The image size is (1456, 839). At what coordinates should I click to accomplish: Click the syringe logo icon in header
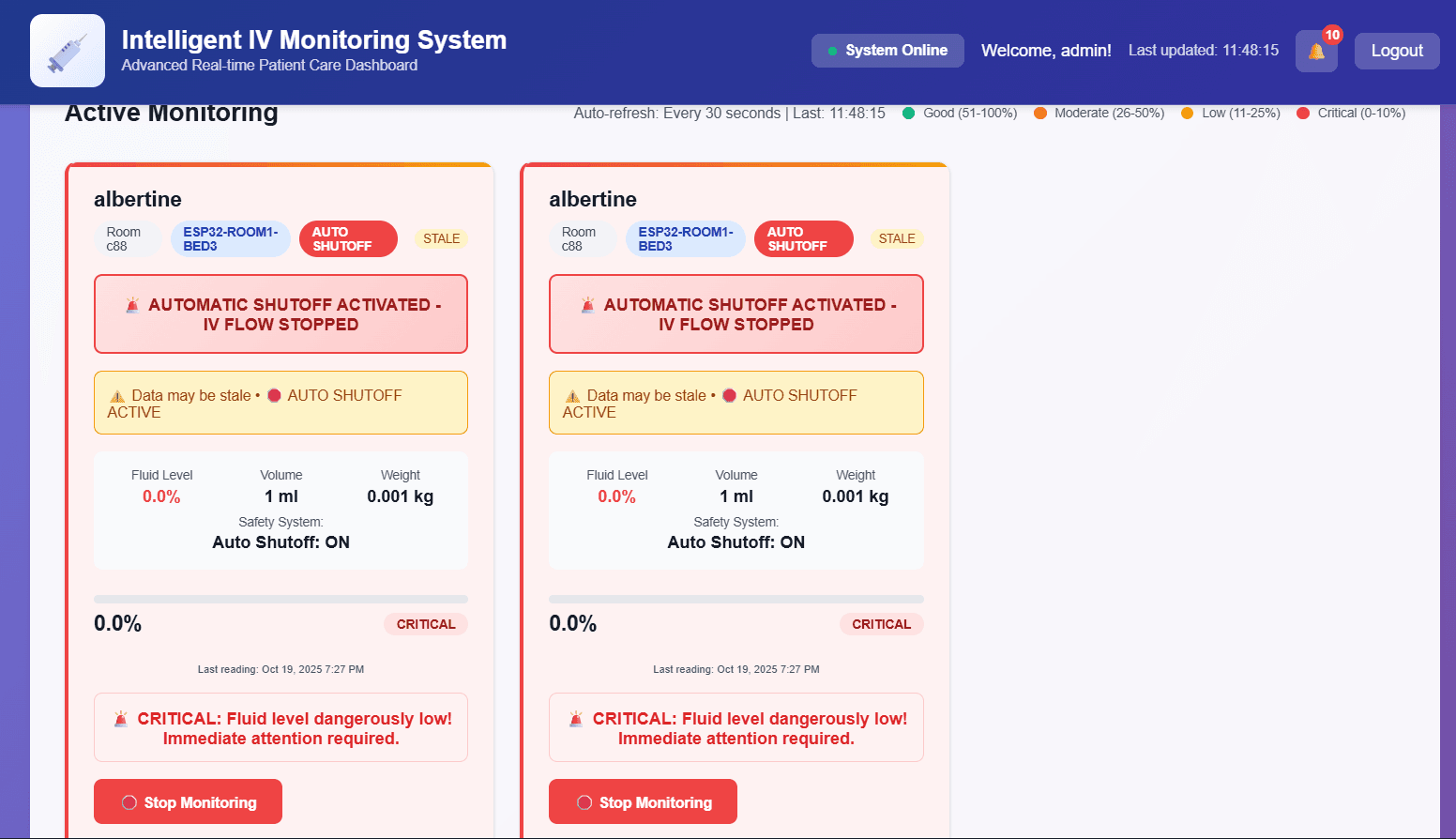pyautogui.click(x=68, y=51)
